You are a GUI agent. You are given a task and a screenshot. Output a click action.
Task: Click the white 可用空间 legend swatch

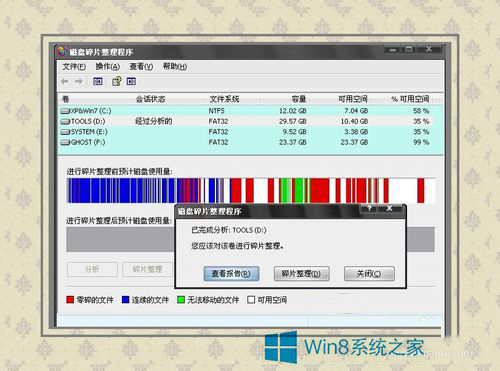251,300
